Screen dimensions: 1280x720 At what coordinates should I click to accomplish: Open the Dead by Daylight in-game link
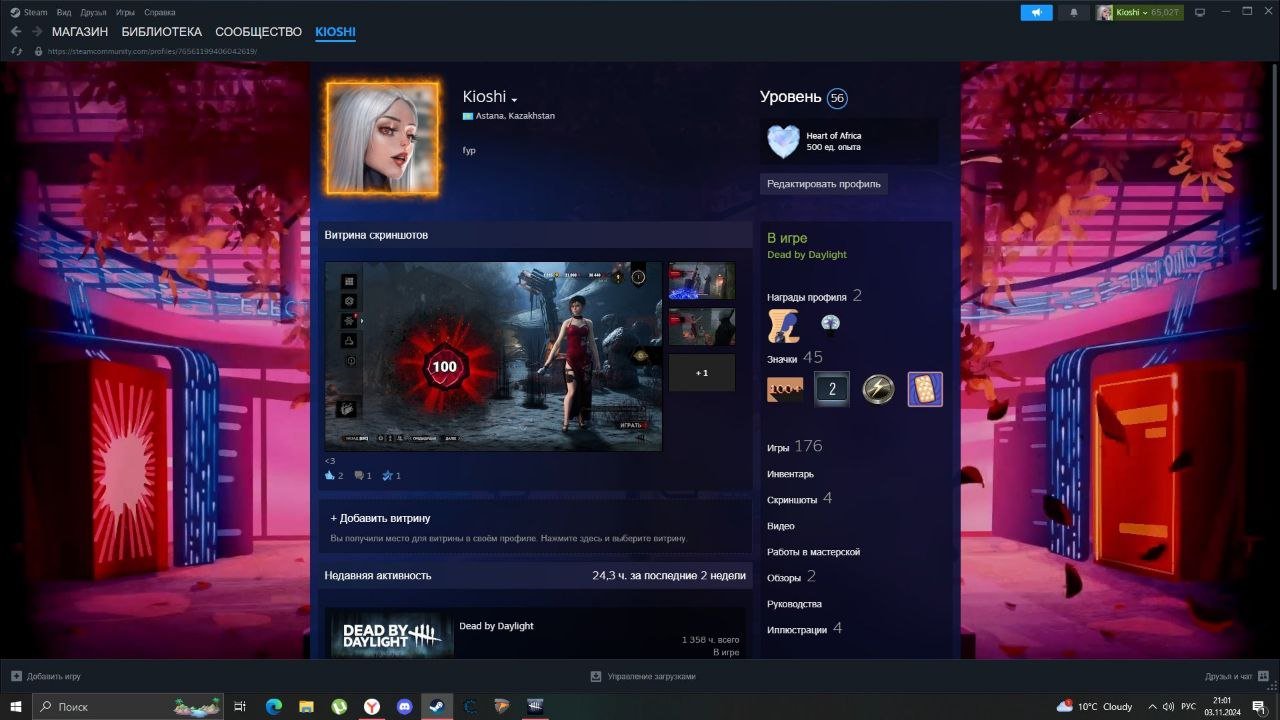807,255
